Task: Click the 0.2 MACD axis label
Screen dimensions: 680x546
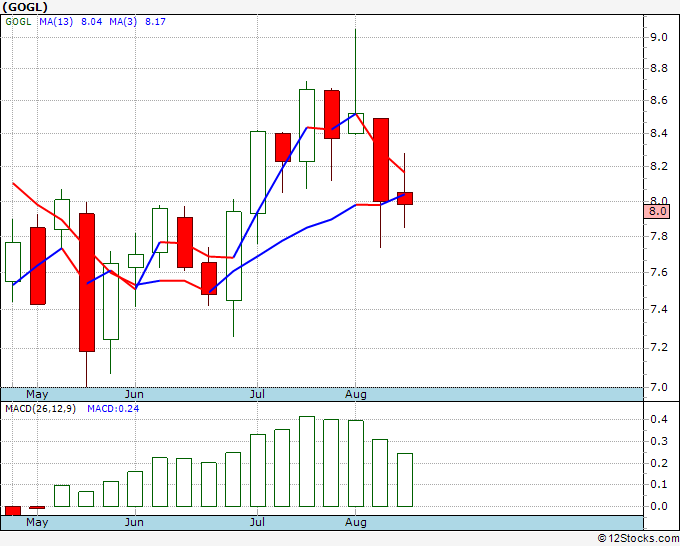Action: tap(658, 463)
